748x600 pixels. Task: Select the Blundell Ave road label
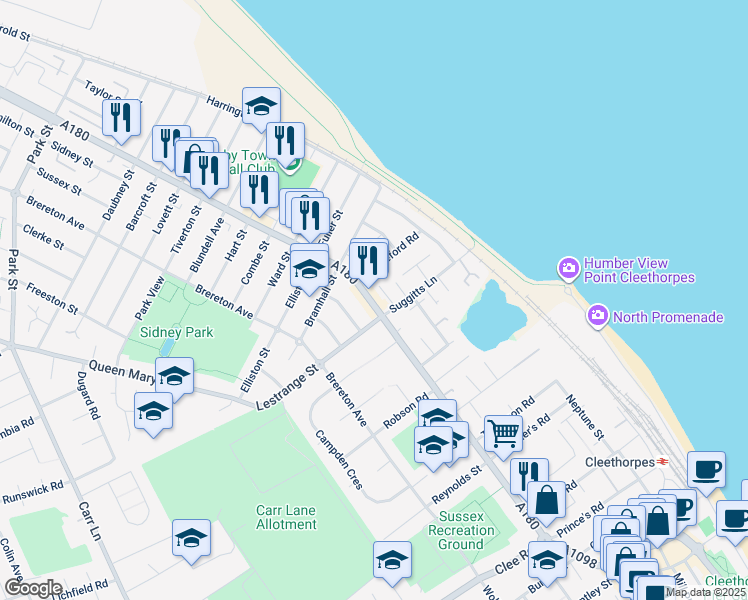(x=207, y=245)
